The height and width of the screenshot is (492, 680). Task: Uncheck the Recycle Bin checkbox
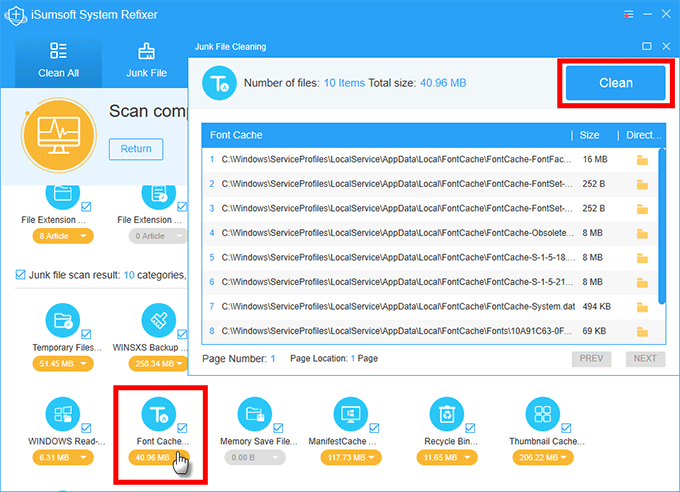[x=470, y=428]
